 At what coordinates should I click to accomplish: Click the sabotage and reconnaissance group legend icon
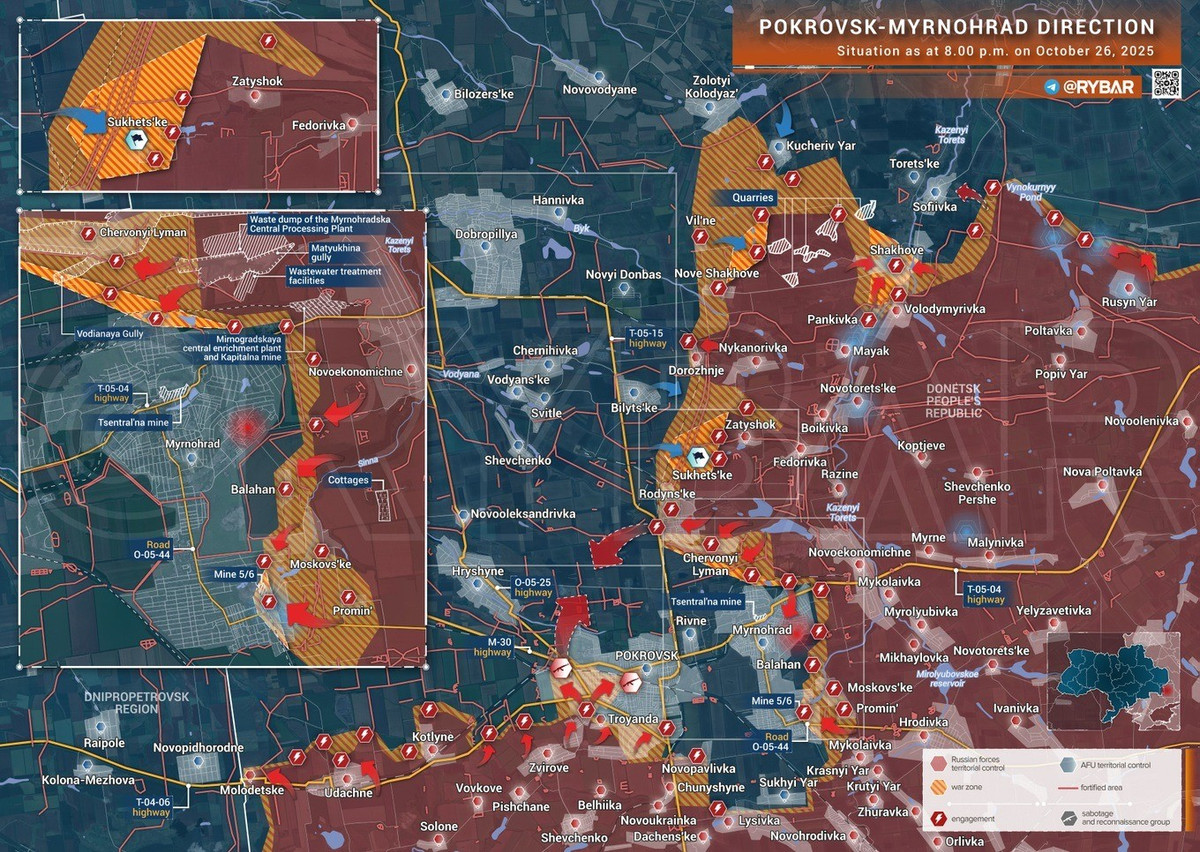click(x=1069, y=819)
